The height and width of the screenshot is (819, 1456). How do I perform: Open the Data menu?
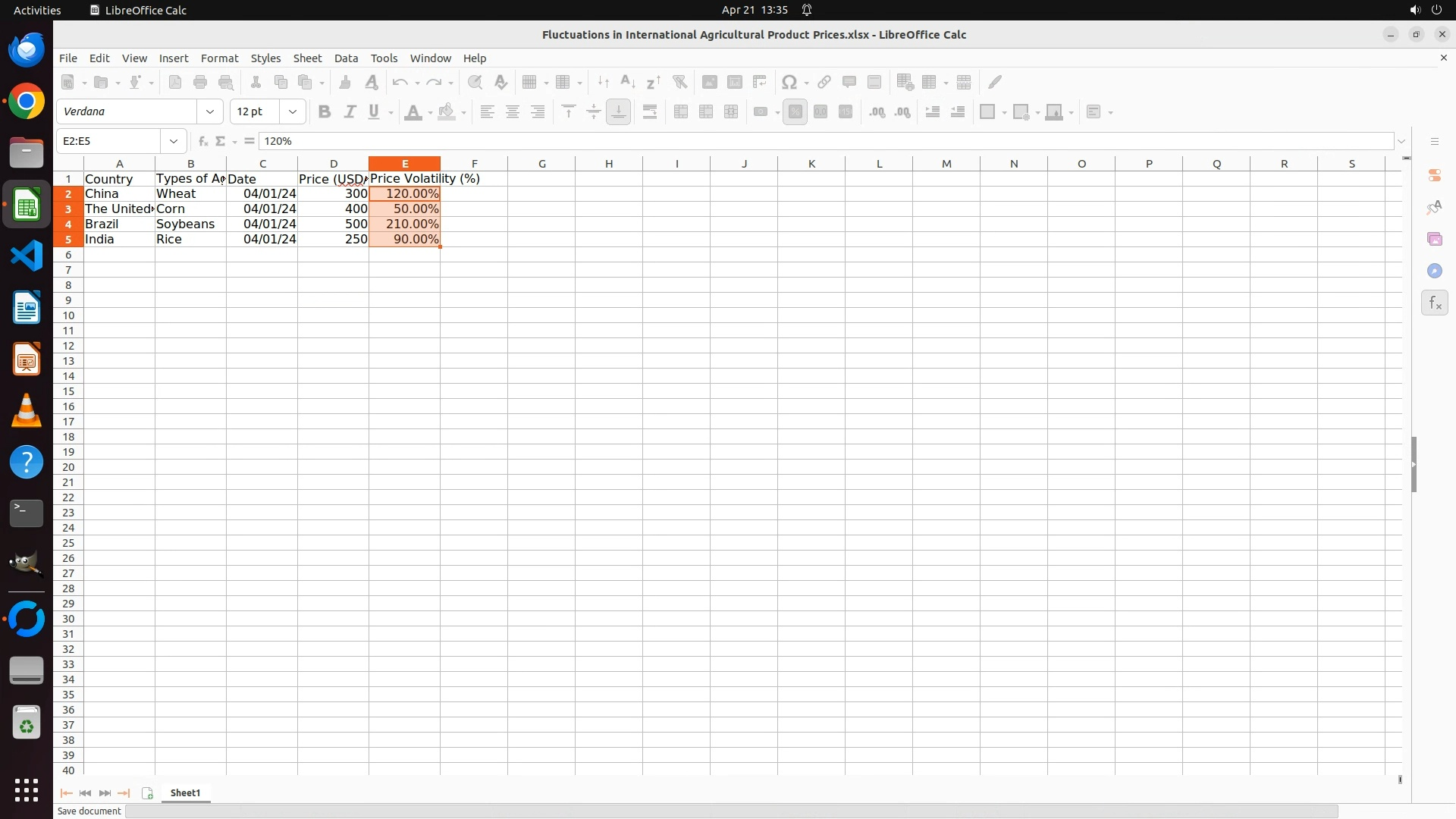(x=346, y=58)
